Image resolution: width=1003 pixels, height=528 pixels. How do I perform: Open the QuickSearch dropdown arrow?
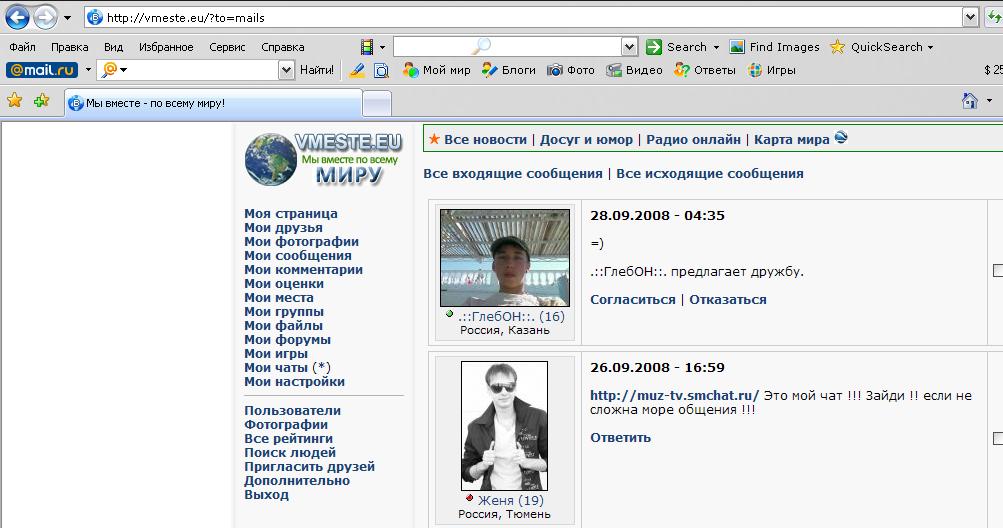[930, 47]
